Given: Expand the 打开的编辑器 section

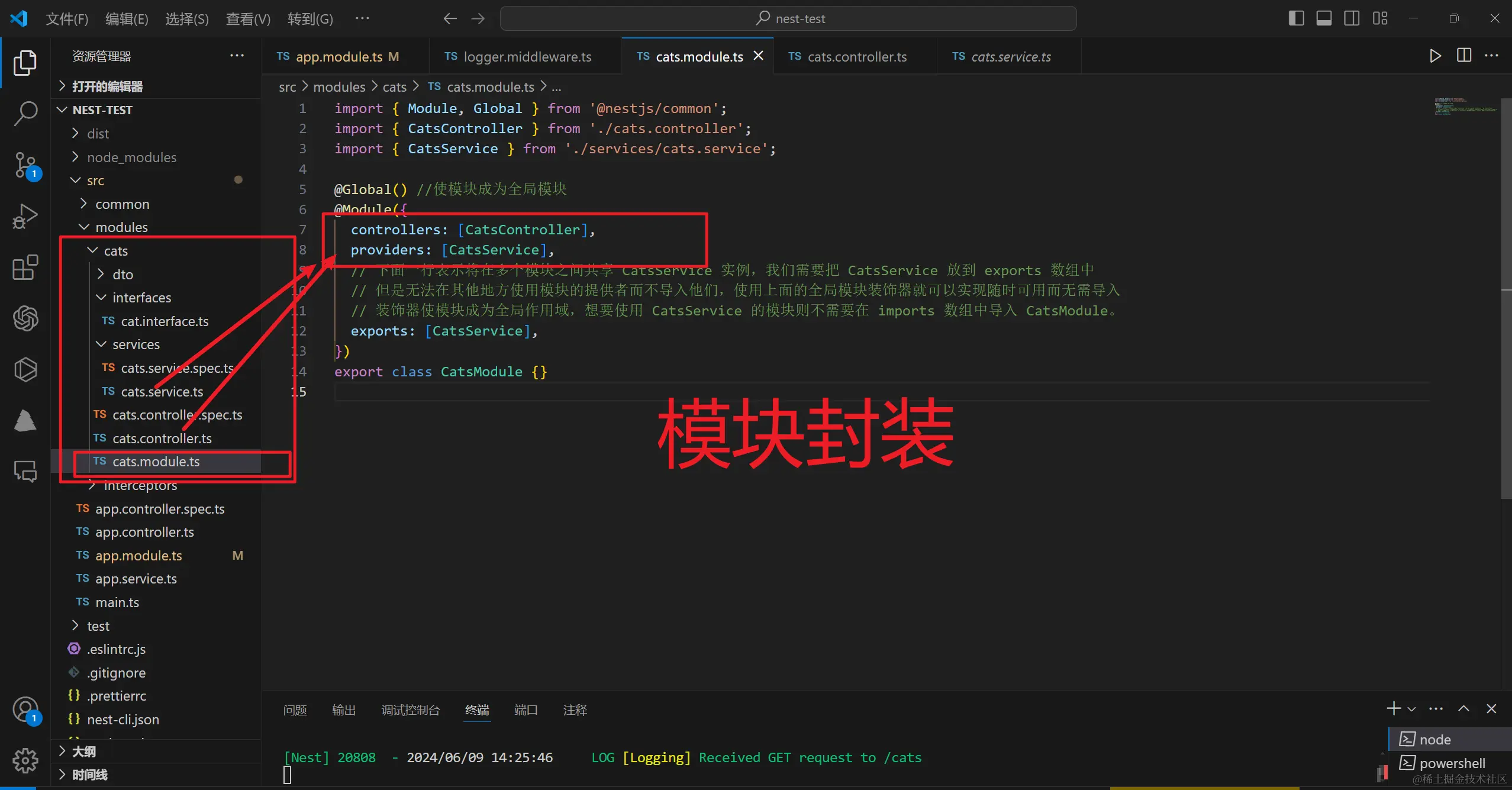Looking at the screenshot, I should click(x=156, y=86).
